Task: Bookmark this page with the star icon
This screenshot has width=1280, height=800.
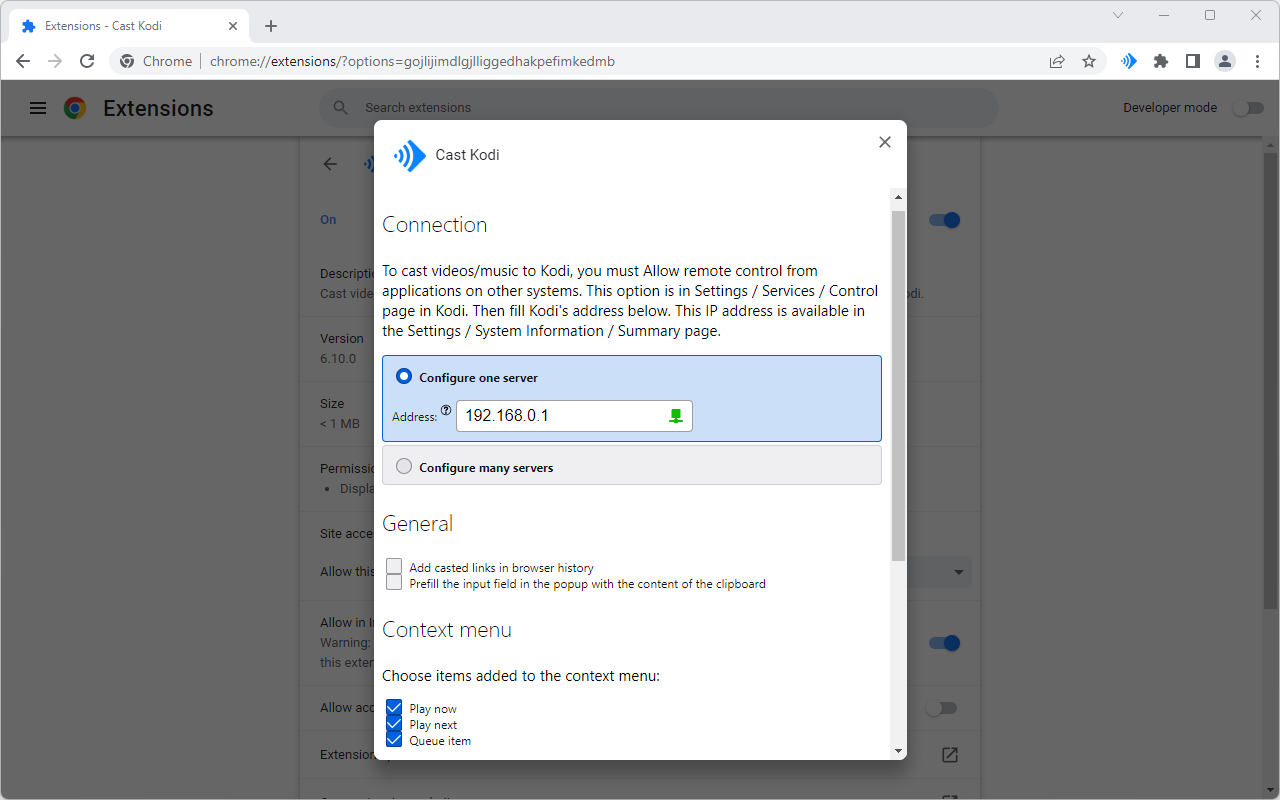Action: (1089, 61)
